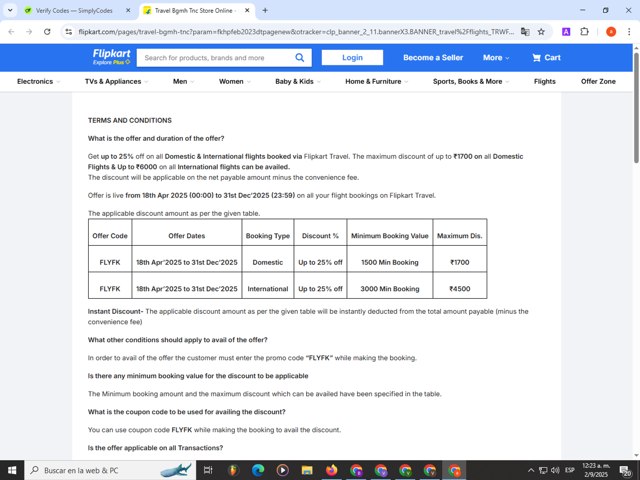
Task: Expand the Men category menu
Action: (x=183, y=81)
